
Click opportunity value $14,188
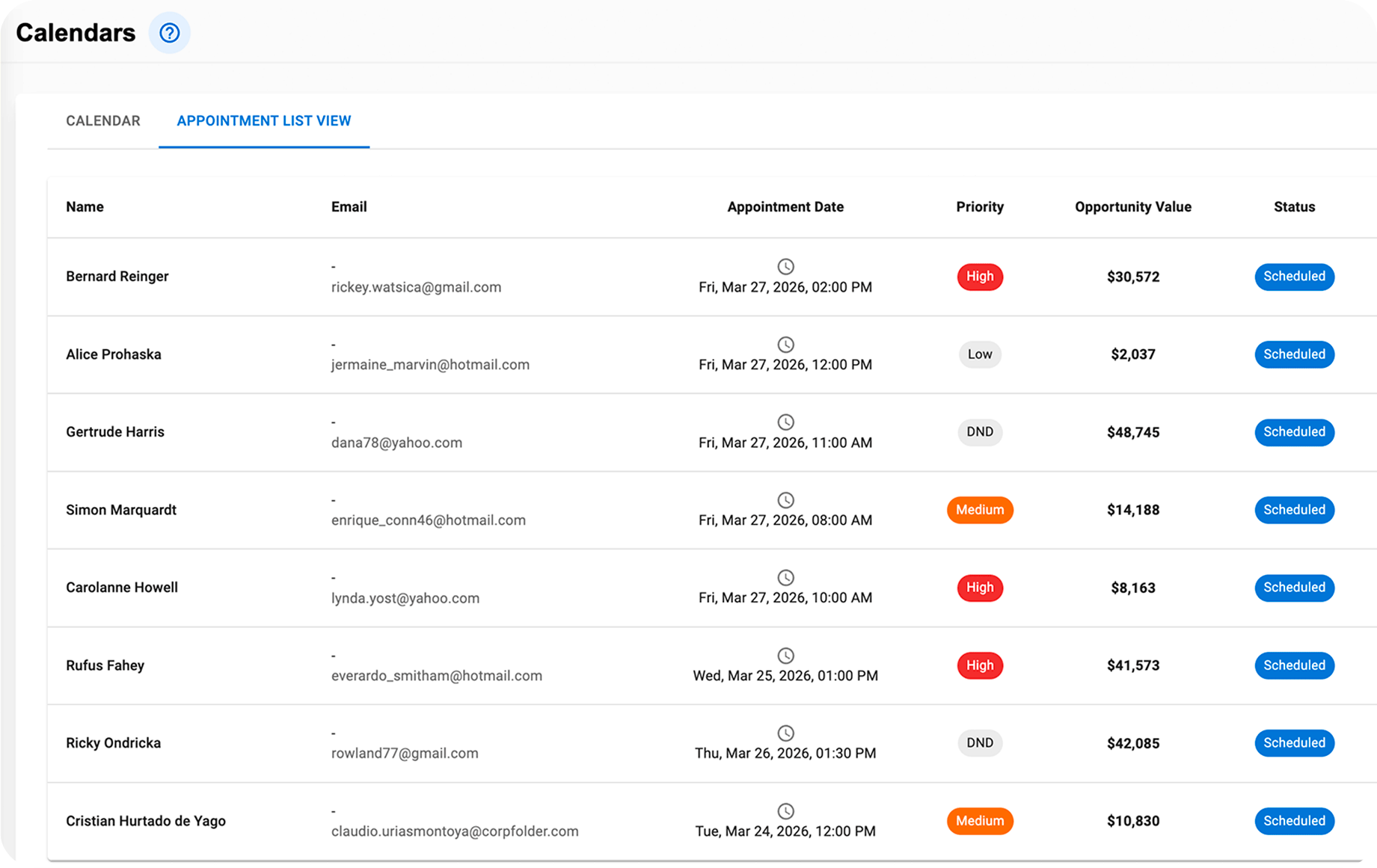1133,510
